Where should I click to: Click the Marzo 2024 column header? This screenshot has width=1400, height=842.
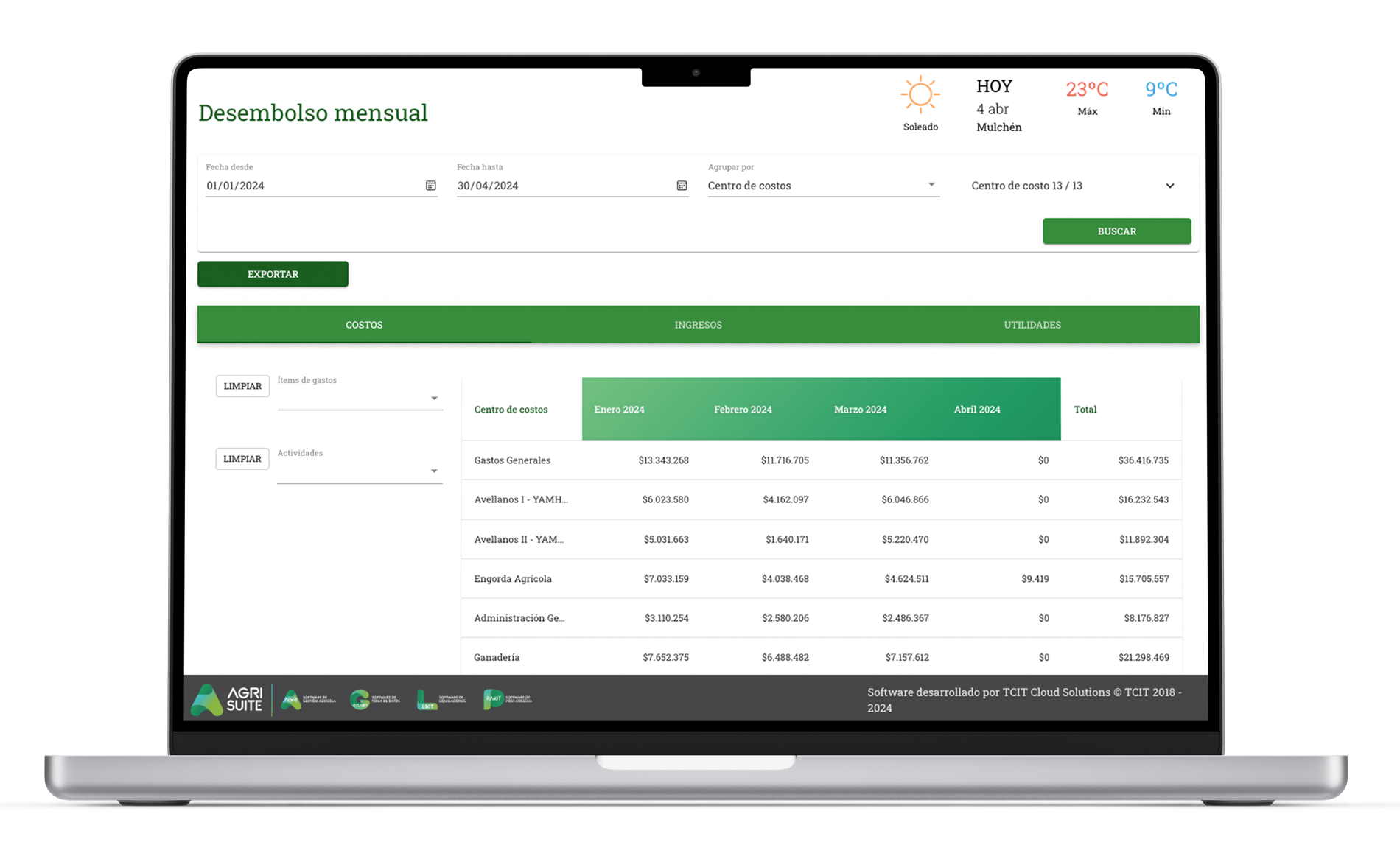click(860, 410)
